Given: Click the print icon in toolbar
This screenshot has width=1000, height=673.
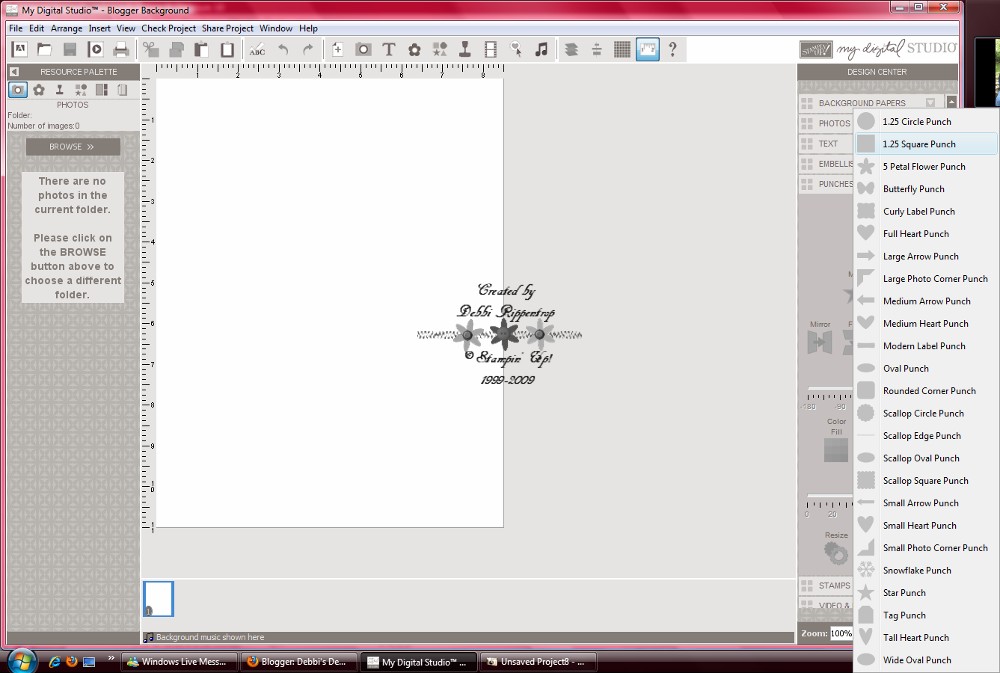Looking at the screenshot, I should (x=121, y=49).
